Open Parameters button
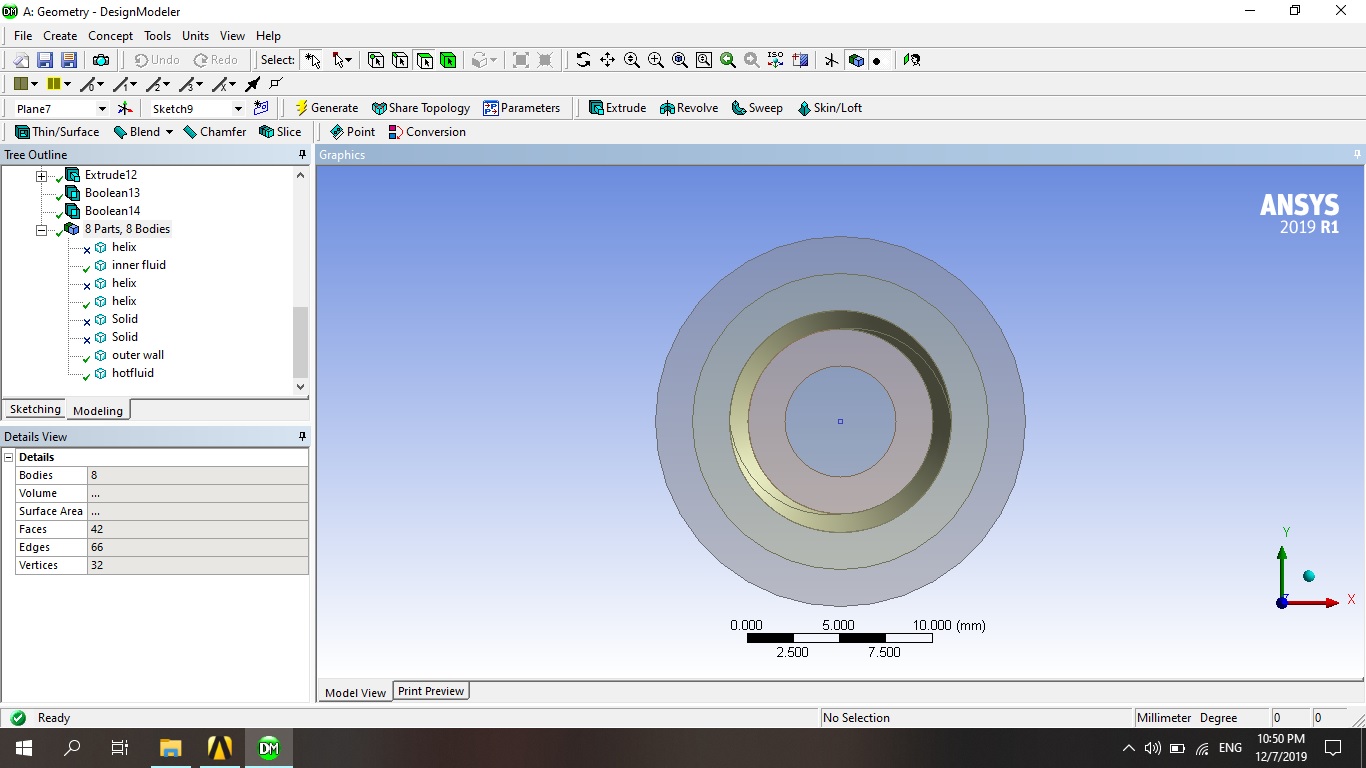Viewport: 1366px width, 768px height. click(521, 108)
